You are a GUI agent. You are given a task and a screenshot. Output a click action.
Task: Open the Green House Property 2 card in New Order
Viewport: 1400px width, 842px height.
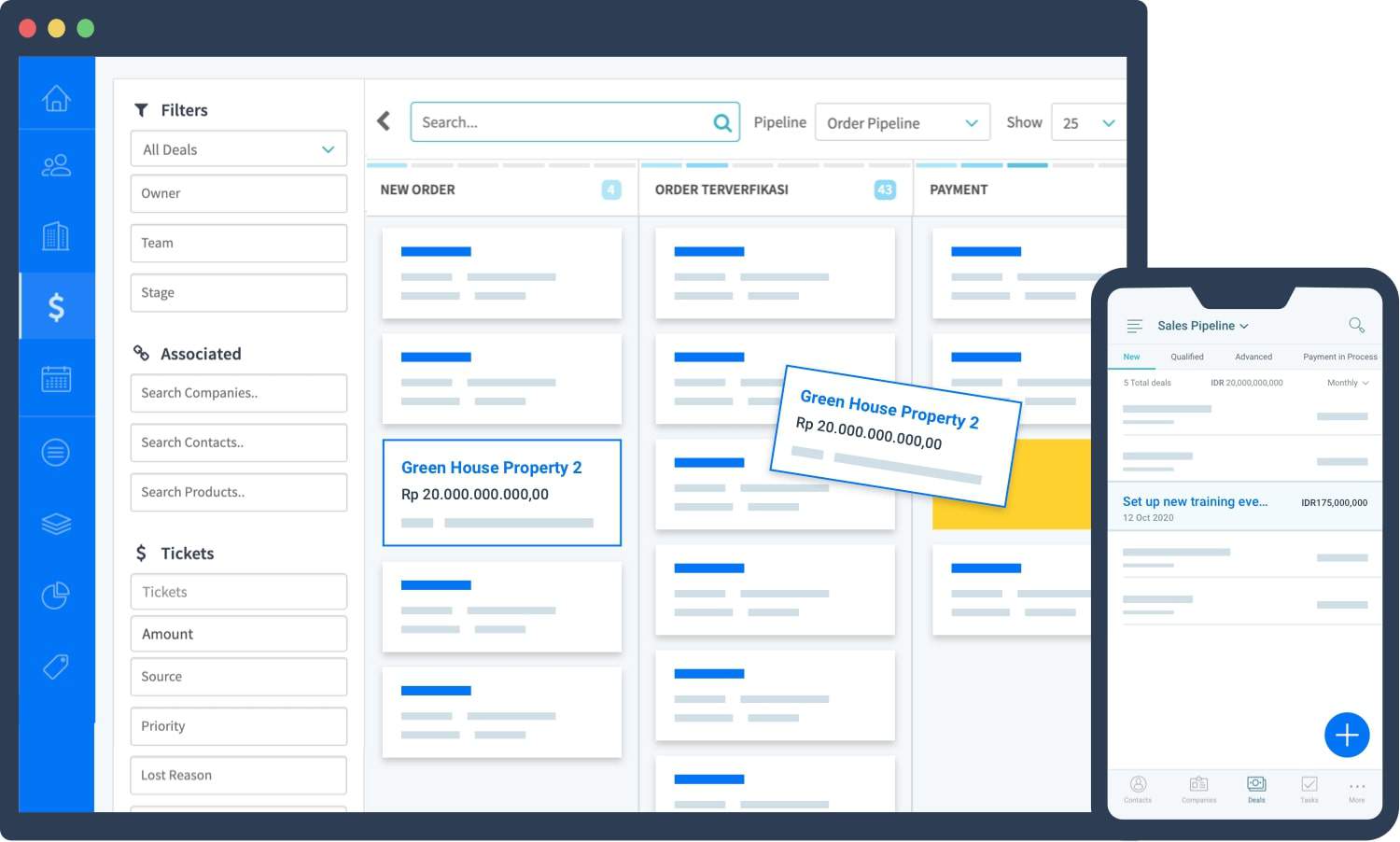(x=502, y=493)
